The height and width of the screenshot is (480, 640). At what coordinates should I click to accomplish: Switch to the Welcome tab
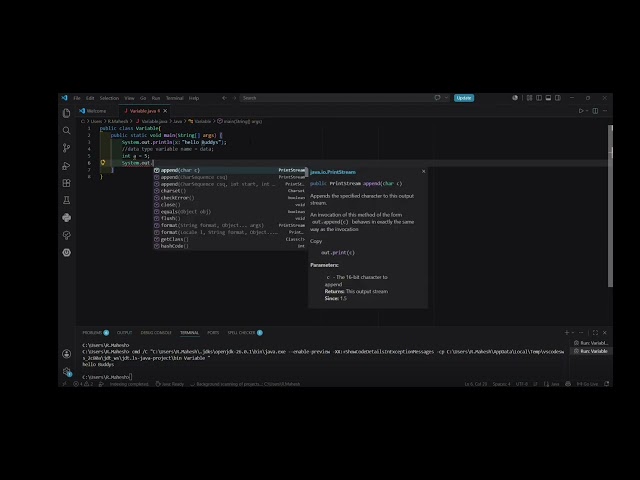96,111
